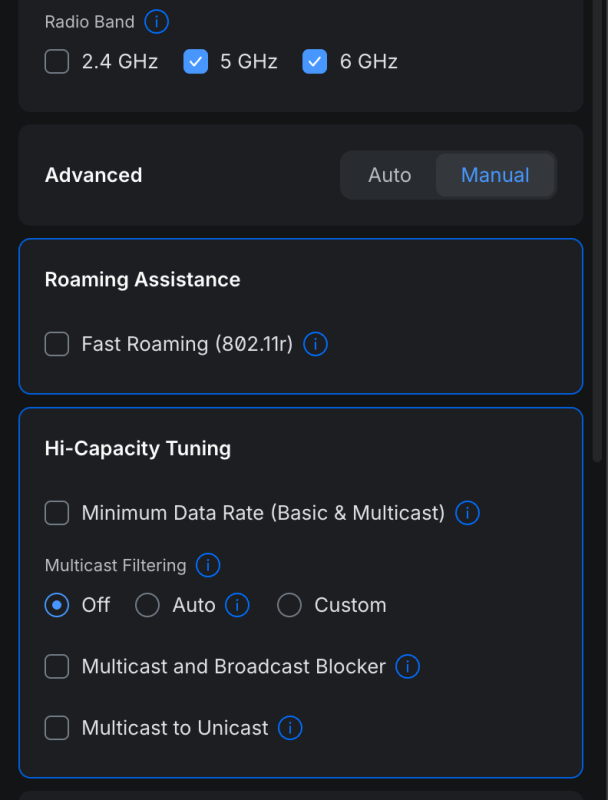Open the Multicast to Unicast info icon
The width and height of the screenshot is (608, 800).
[290, 728]
